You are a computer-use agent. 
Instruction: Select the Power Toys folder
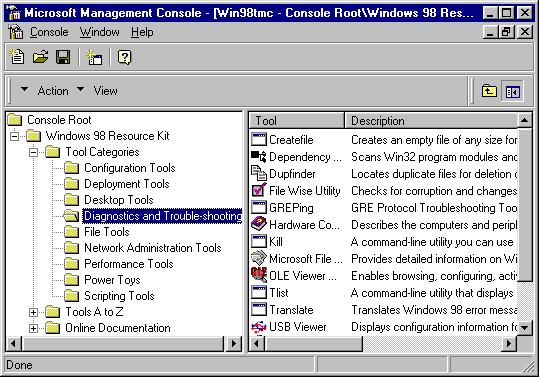[112, 280]
